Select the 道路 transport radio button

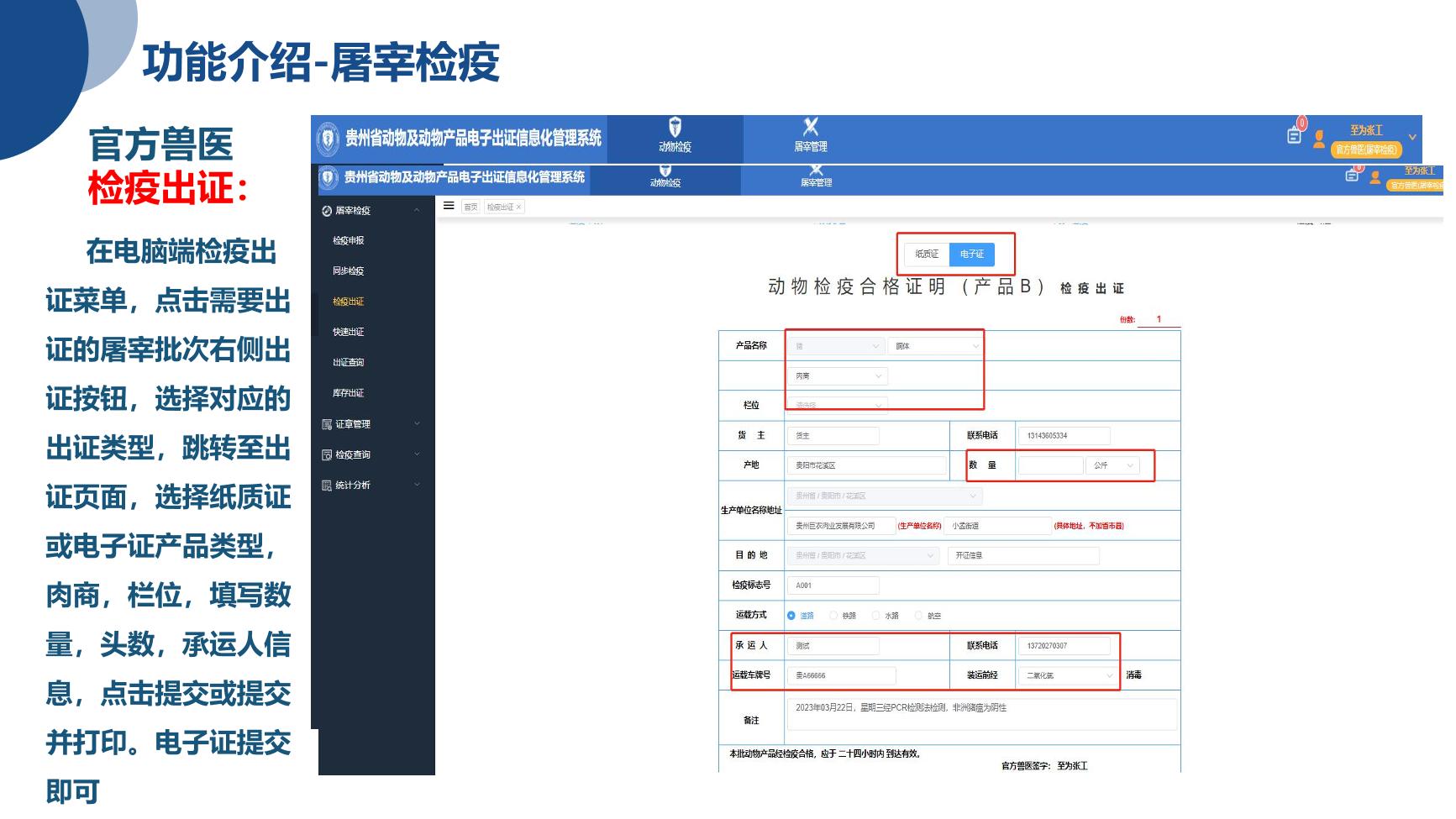(791, 616)
